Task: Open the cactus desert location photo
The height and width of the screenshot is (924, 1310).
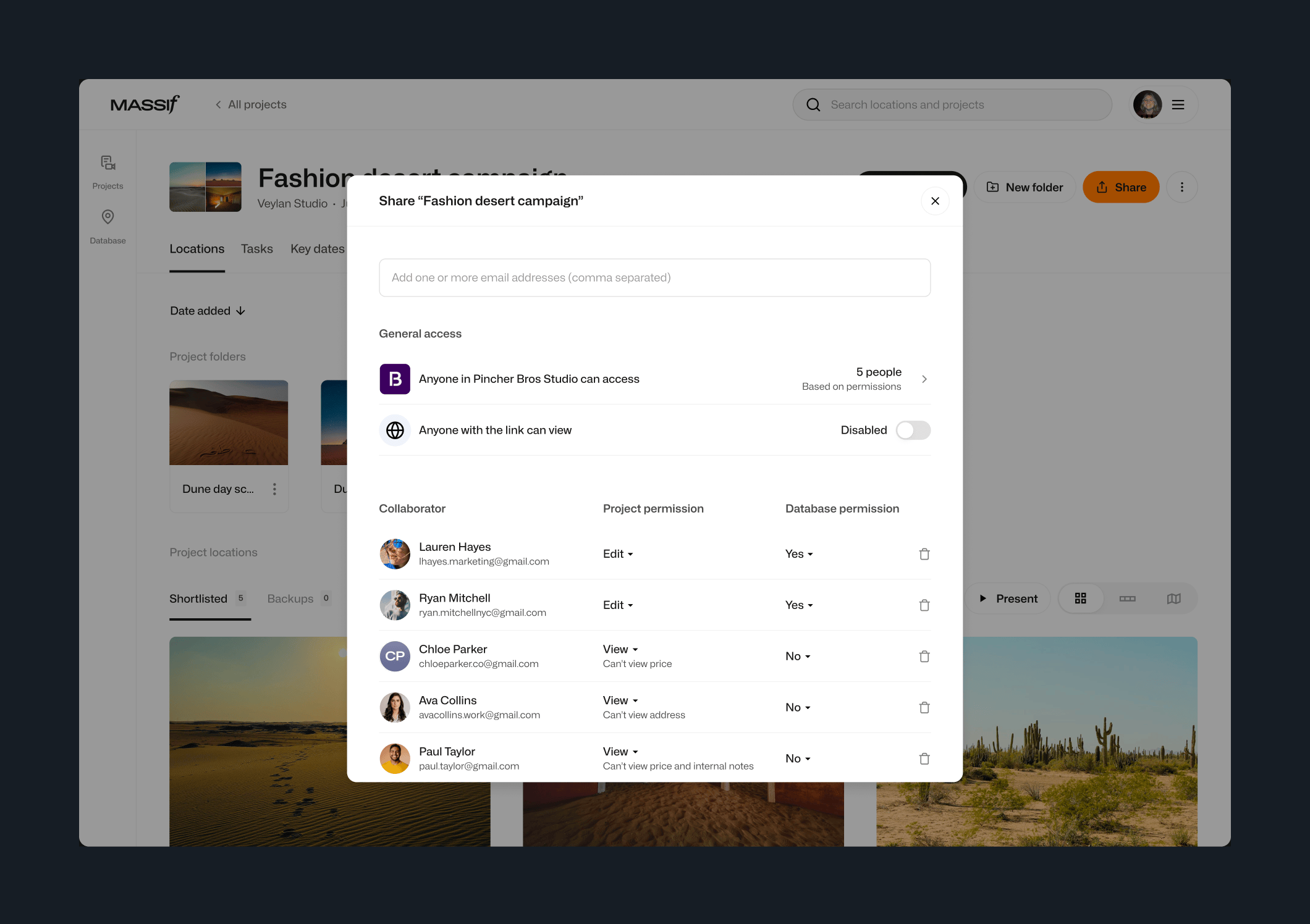Action: pyautogui.click(x=1080, y=741)
